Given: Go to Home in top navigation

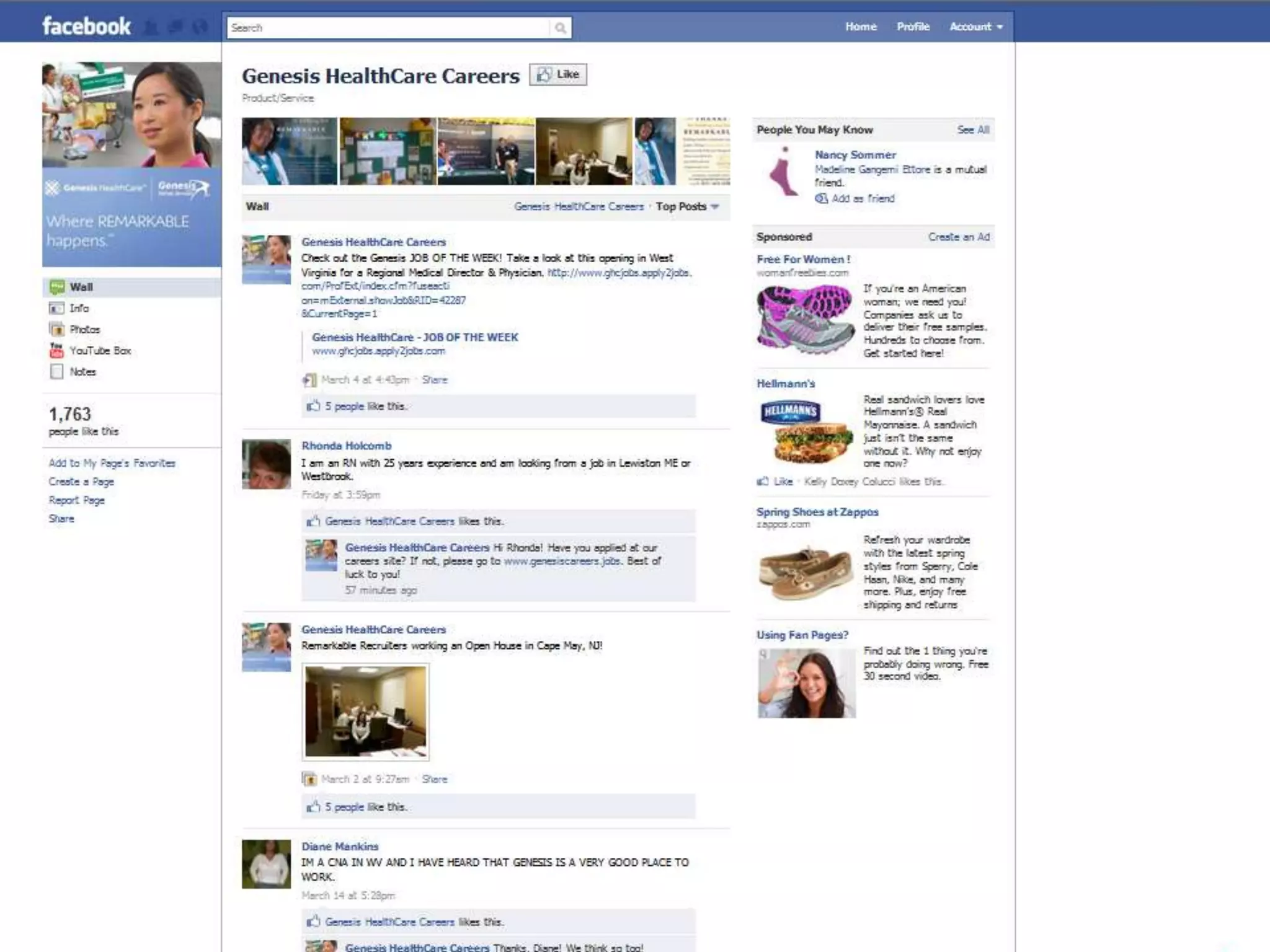Looking at the screenshot, I should [861, 27].
